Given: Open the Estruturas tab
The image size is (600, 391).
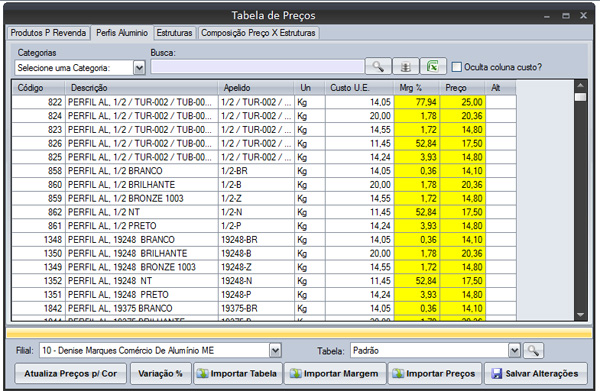Looking at the screenshot, I should click(x=174, y=33).
